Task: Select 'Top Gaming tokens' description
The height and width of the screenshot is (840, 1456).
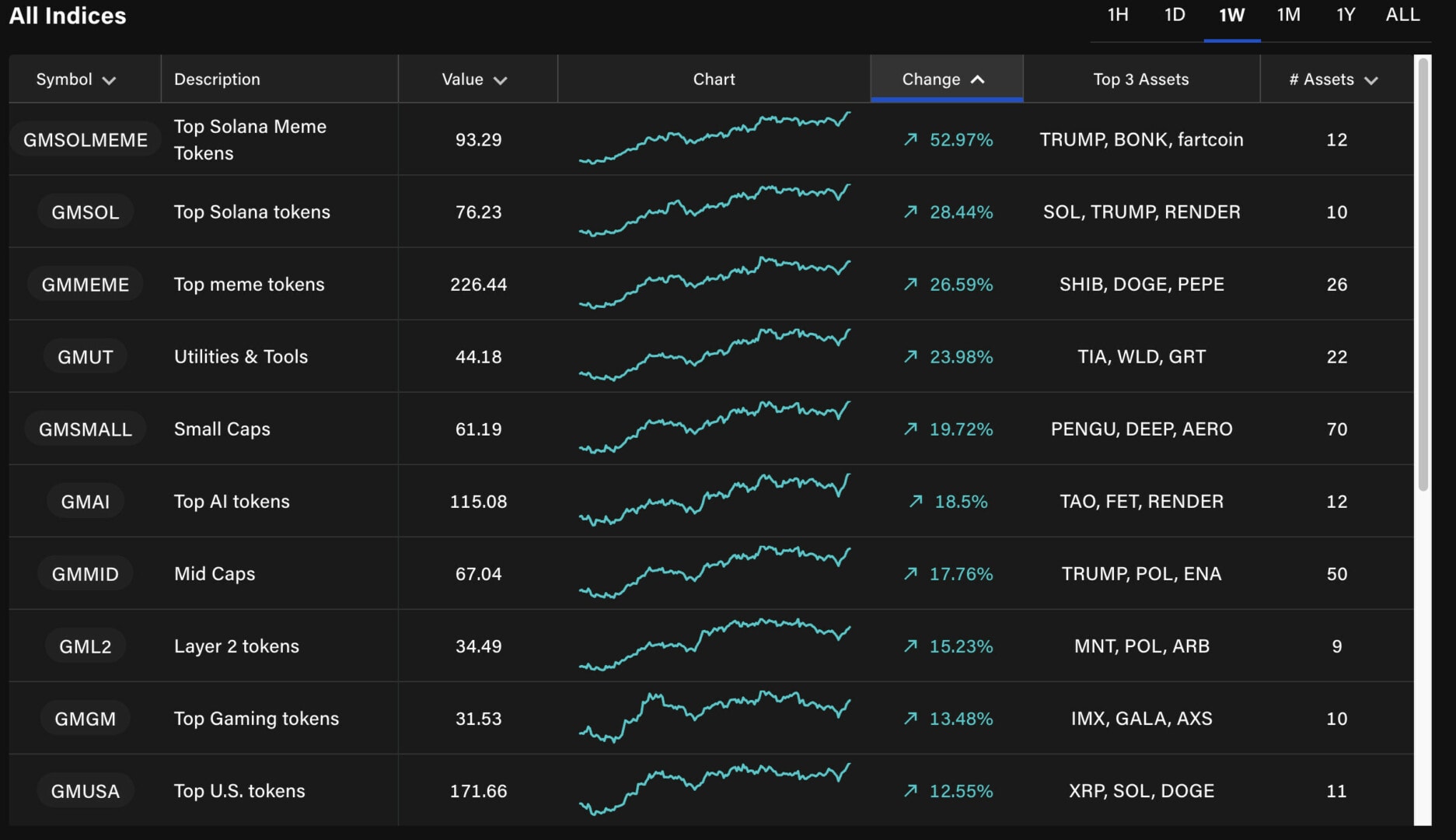Action: pyautogui.click(x=257, y=719)
